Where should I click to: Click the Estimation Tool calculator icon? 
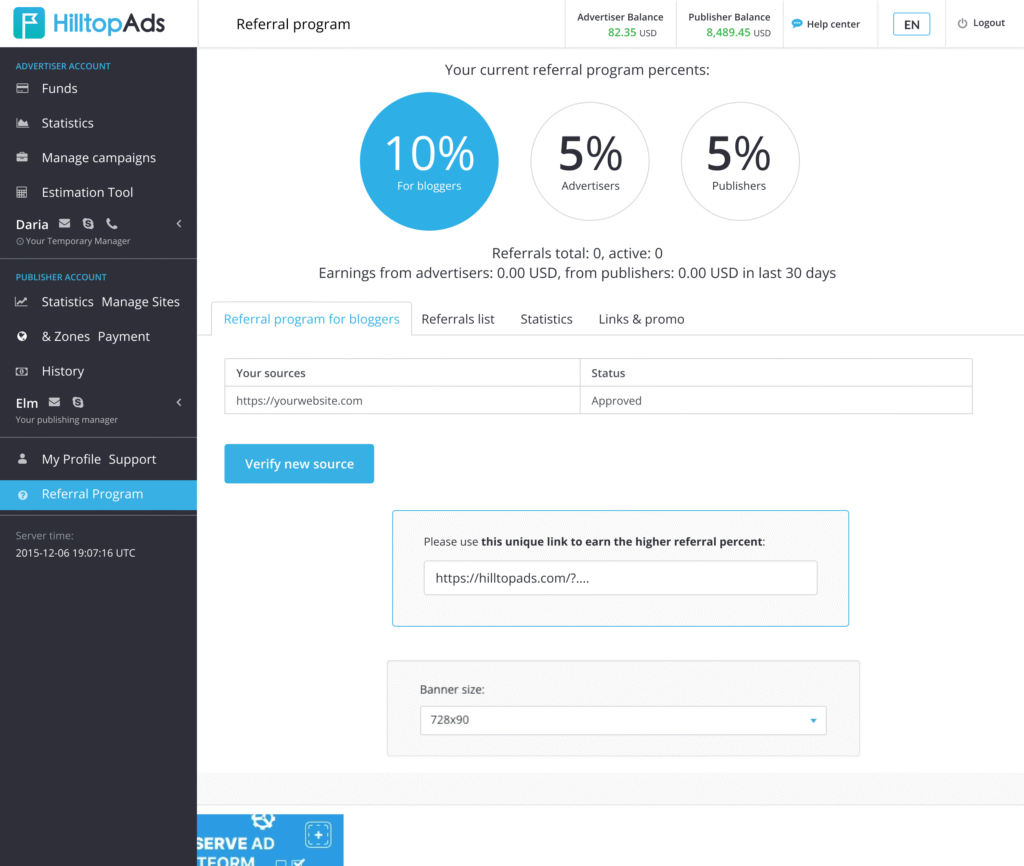tap(22, 192)
